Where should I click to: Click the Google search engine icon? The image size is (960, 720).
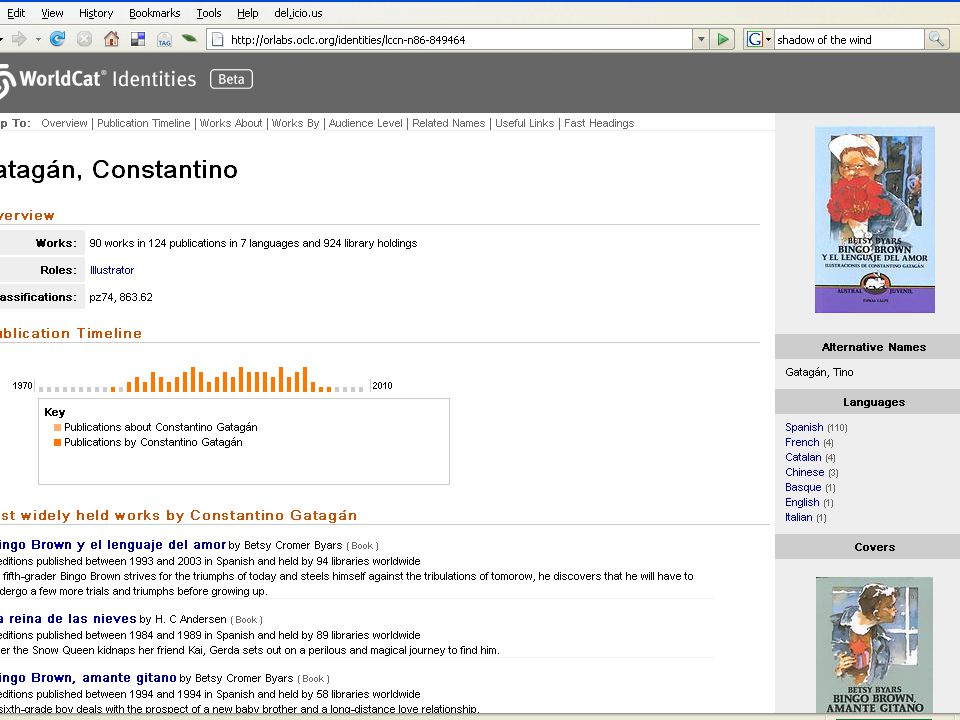coord(755,39)
